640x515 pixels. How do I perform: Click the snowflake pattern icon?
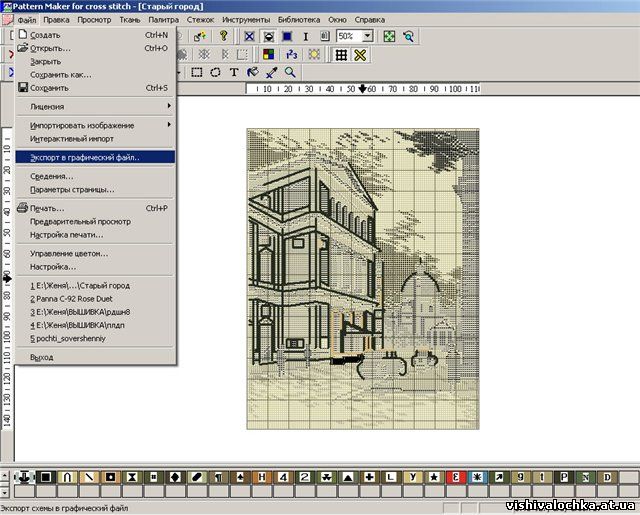coord(204,55)
